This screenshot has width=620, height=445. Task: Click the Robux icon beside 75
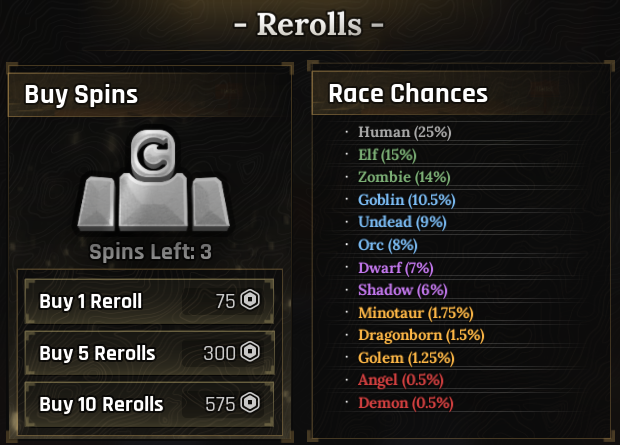pos(250,301)
